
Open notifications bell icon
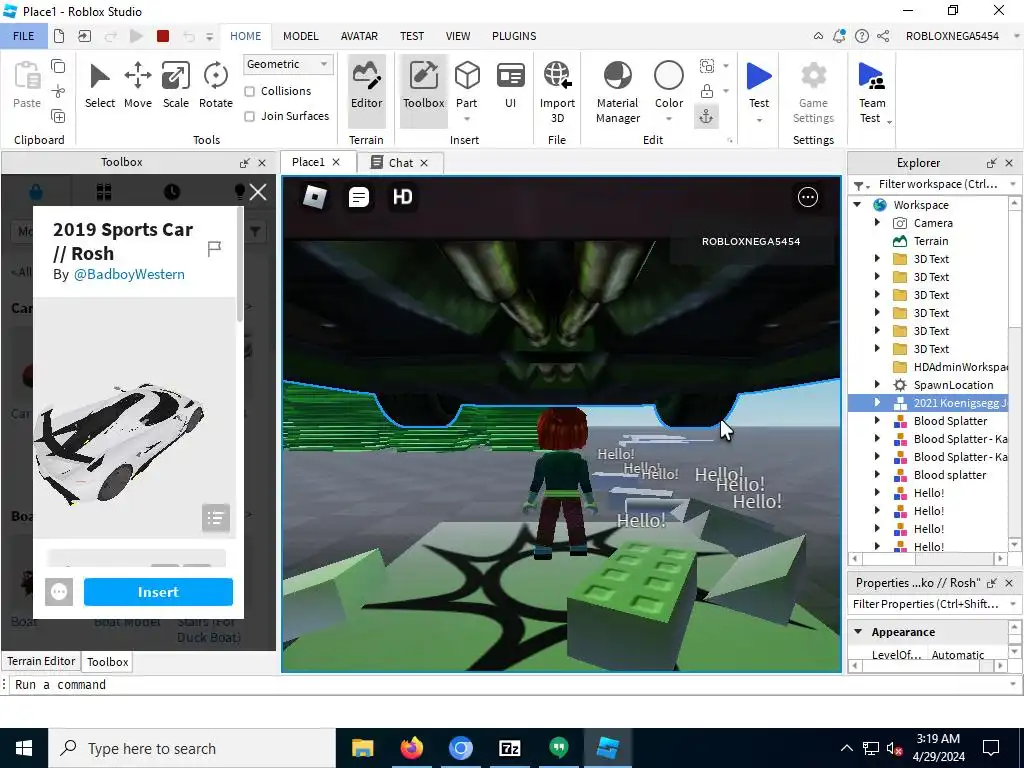point(839,36)
